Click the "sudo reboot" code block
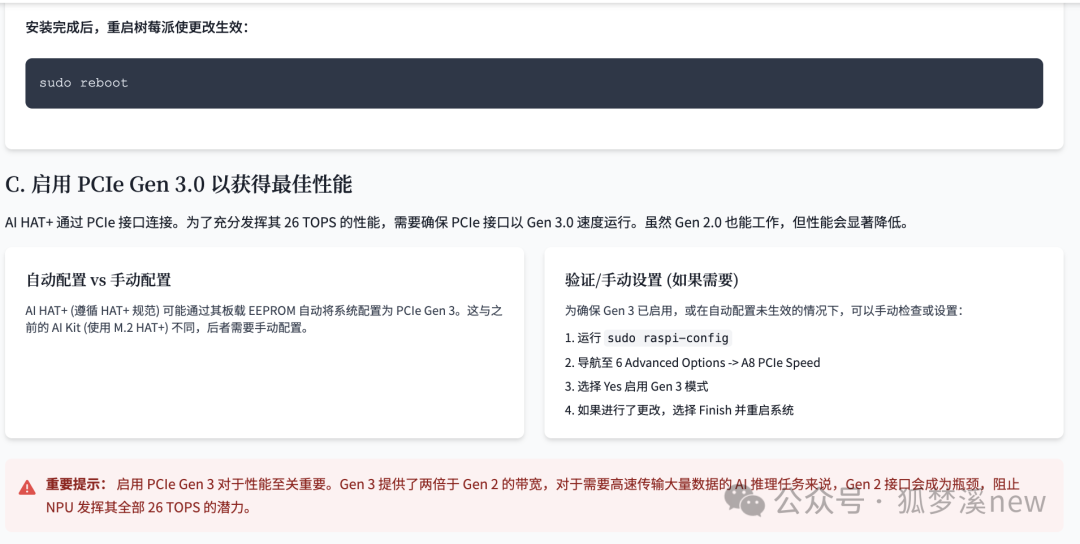This screenshot has width=1080, height=544. (534, 83)
